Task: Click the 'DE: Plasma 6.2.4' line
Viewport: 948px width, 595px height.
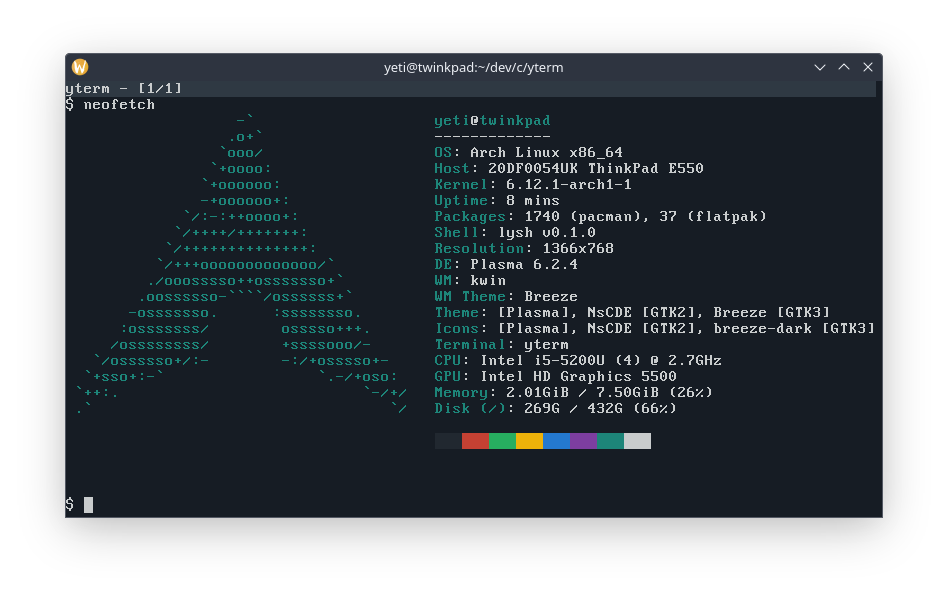Action: coord(506,264)
